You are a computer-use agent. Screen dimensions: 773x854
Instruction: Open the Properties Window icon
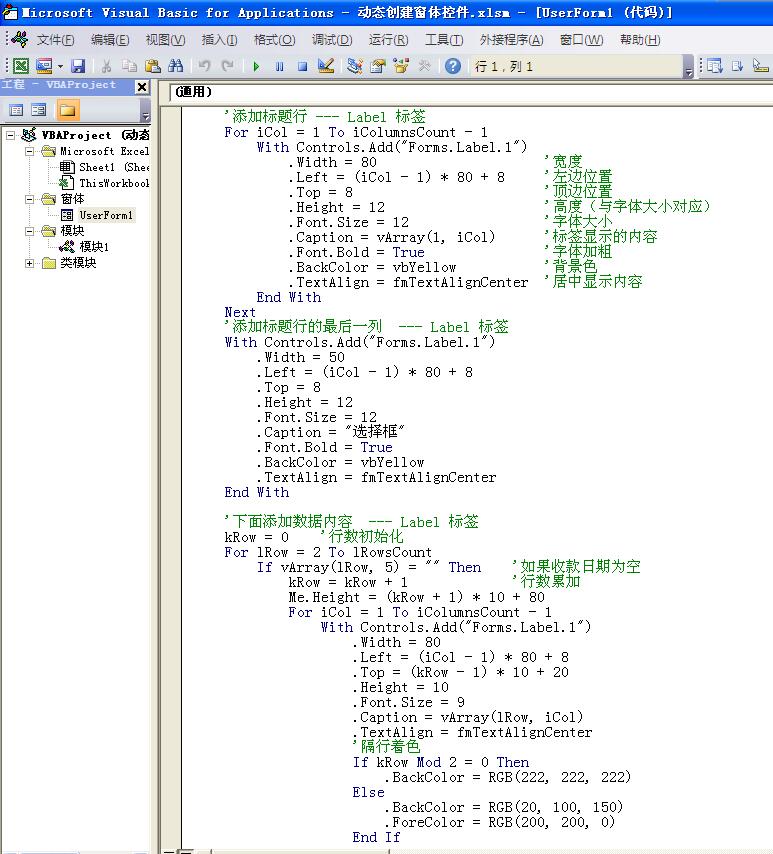click(x=378, y=66)
